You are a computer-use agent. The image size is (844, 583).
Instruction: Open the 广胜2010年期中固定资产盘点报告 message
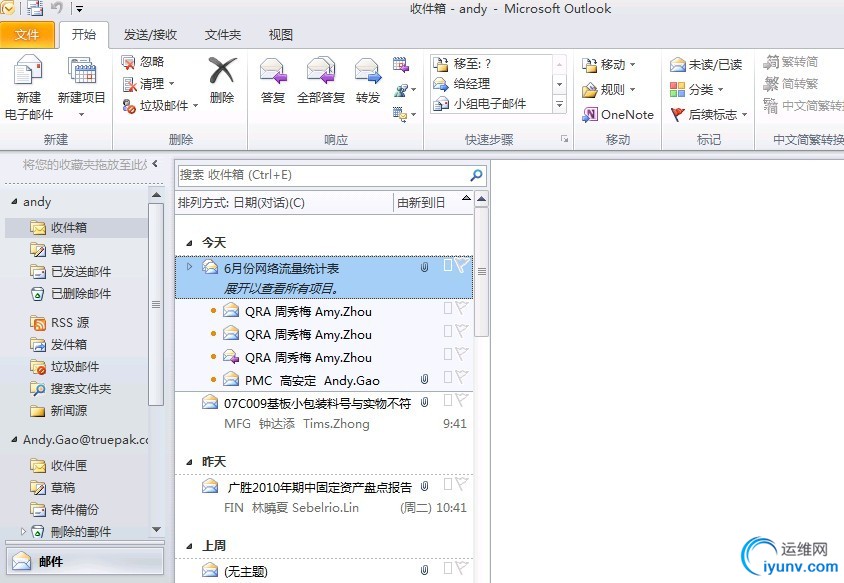(324, 497)
